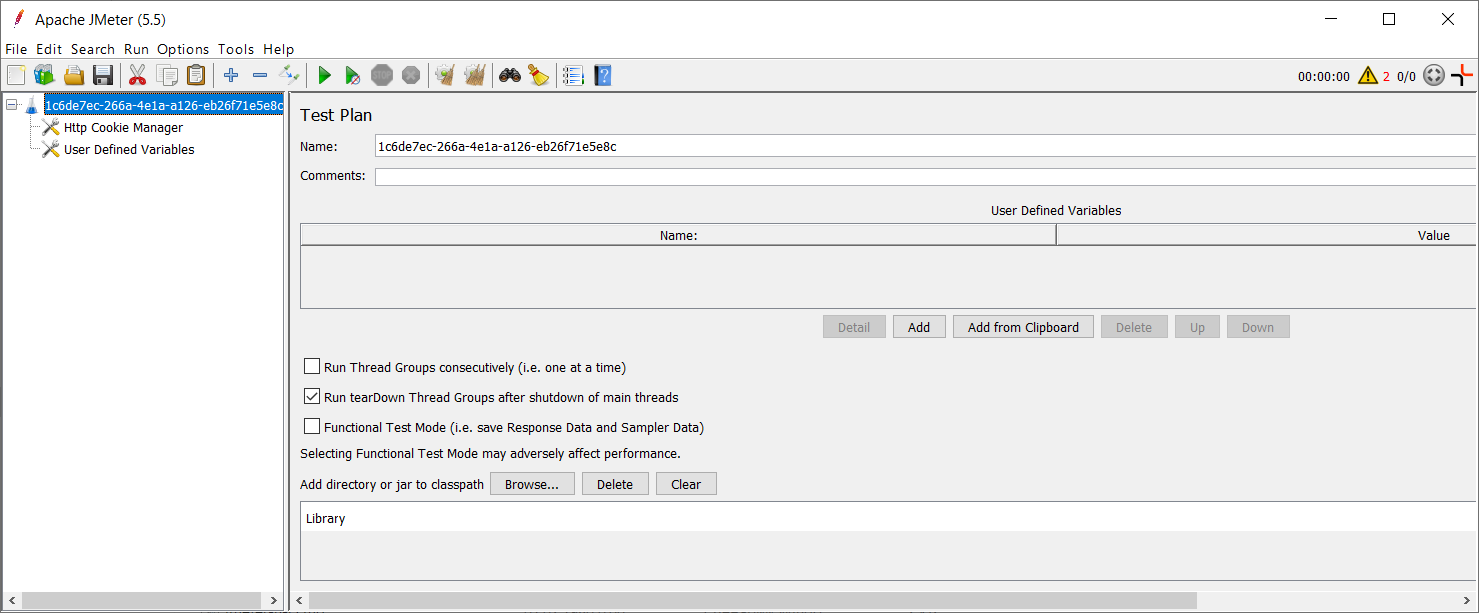This screenshot has width=1479, height=613.
Task: Toggle the selected element's enabled state
Action: (290, 74)
